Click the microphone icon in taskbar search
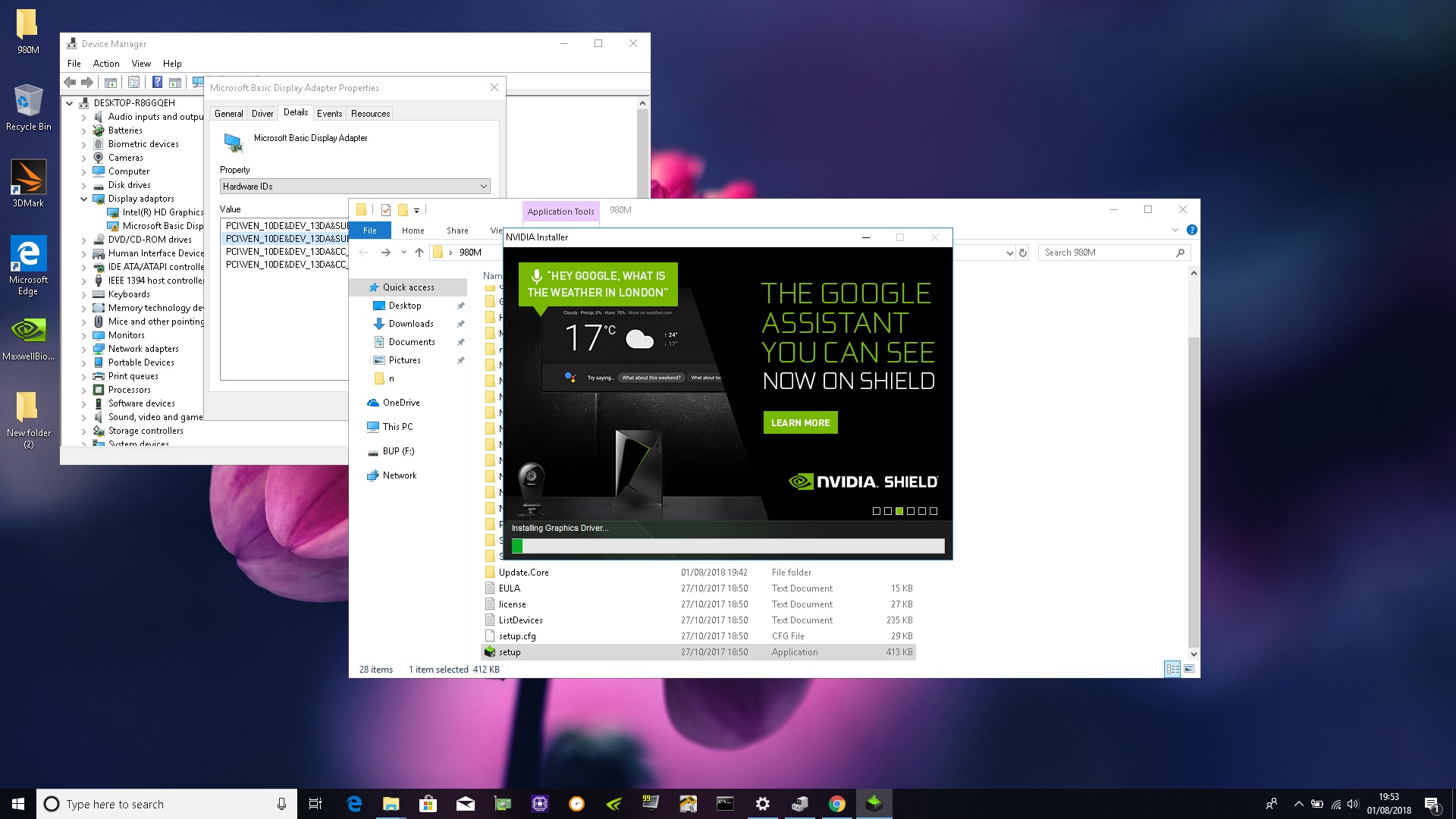The width and height of the screenshot is (1456, 819). tap(281, 804)
